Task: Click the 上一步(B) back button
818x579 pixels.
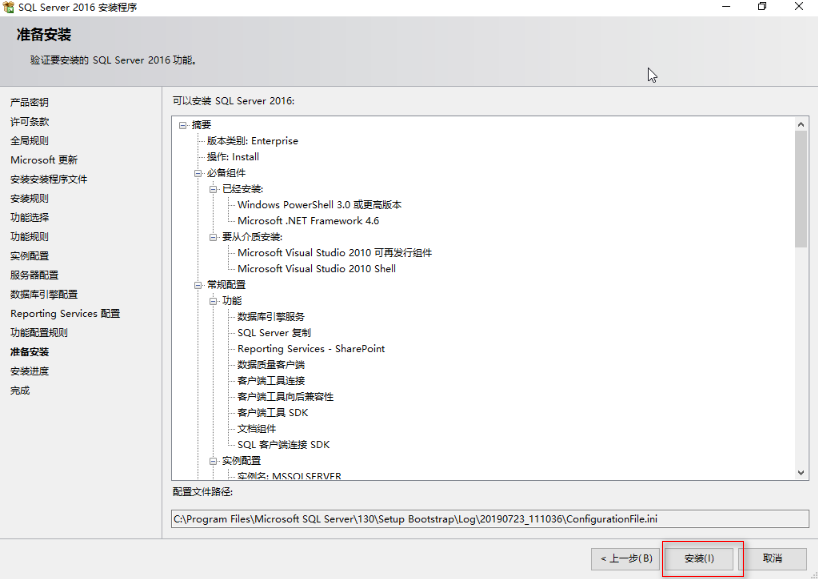Action: click(x=625, y=559)
